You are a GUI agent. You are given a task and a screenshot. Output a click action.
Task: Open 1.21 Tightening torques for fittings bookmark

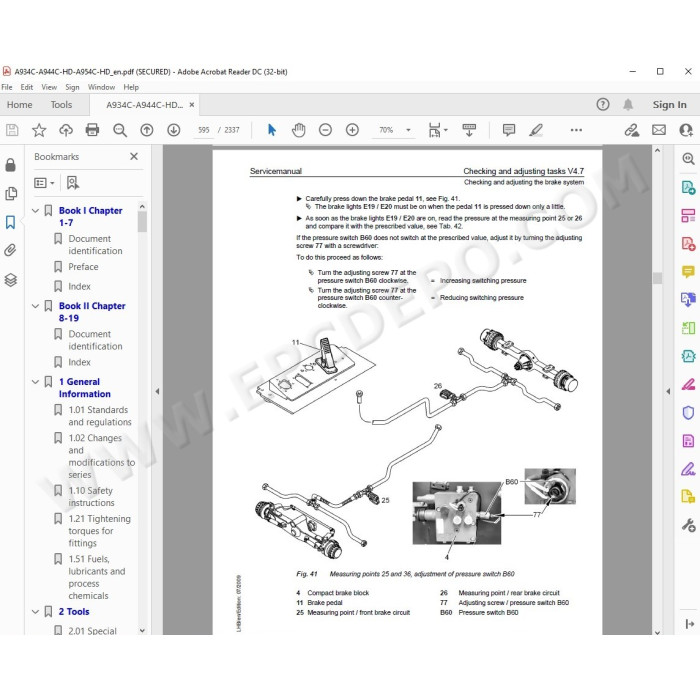click(100, 531)
